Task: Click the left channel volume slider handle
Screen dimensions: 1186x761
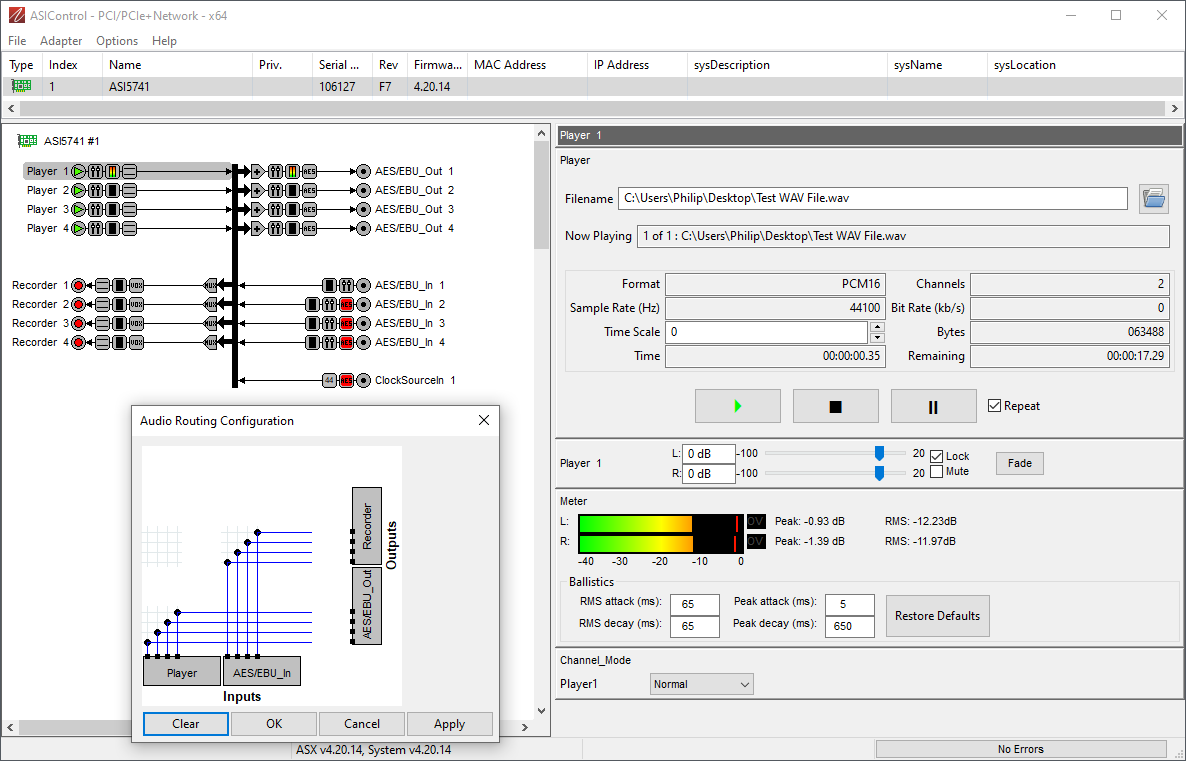Action: click(x=879, y=453)
